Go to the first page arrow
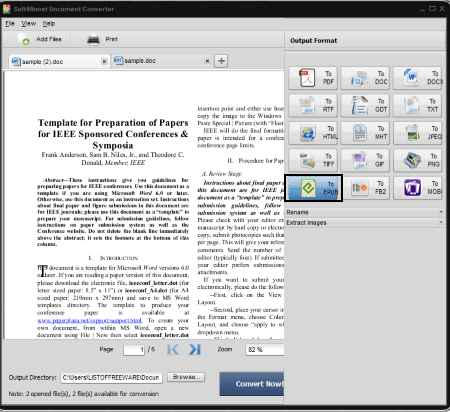450x412 pixels. pos(173,349)
